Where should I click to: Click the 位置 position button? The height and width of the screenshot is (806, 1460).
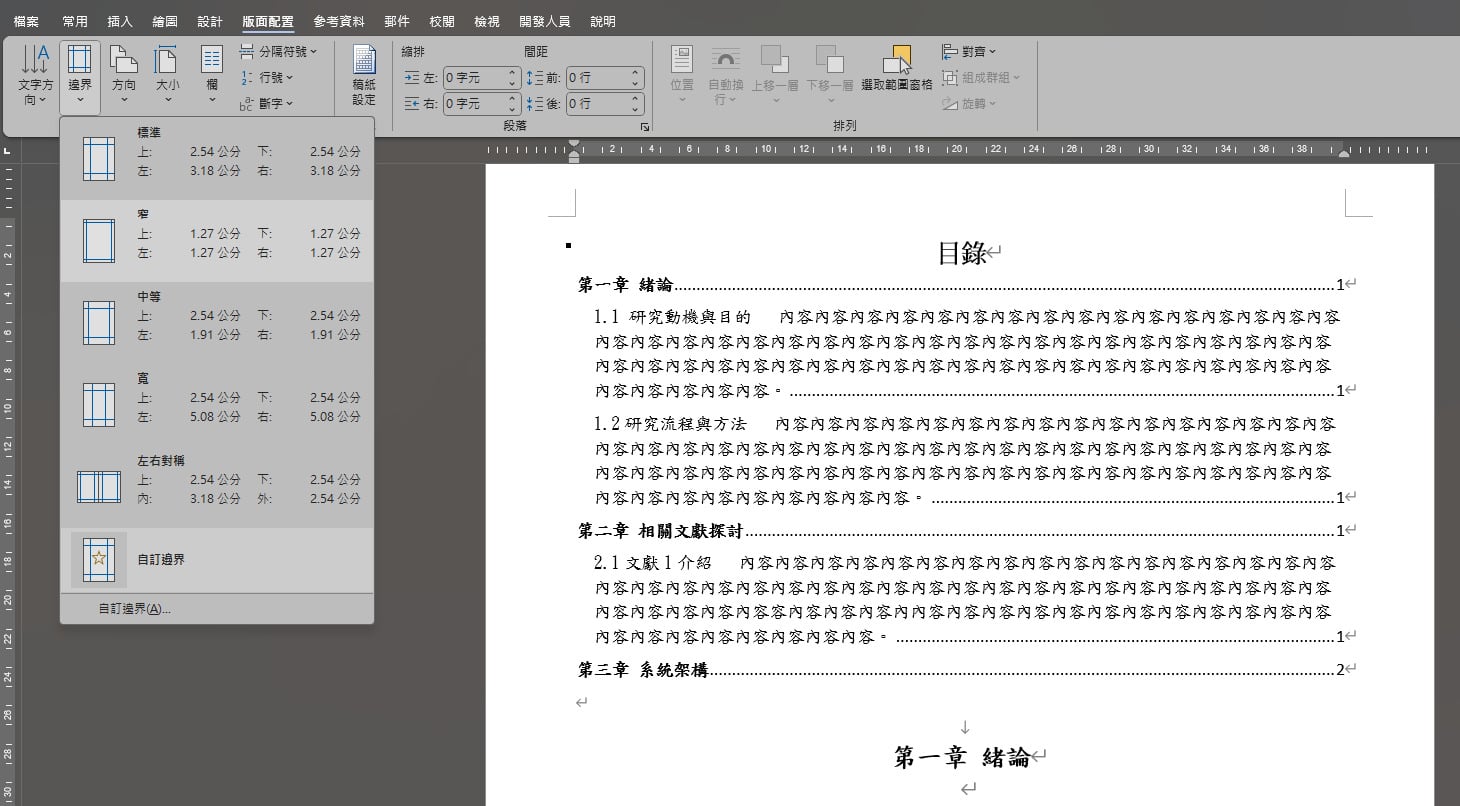point(682,75)
